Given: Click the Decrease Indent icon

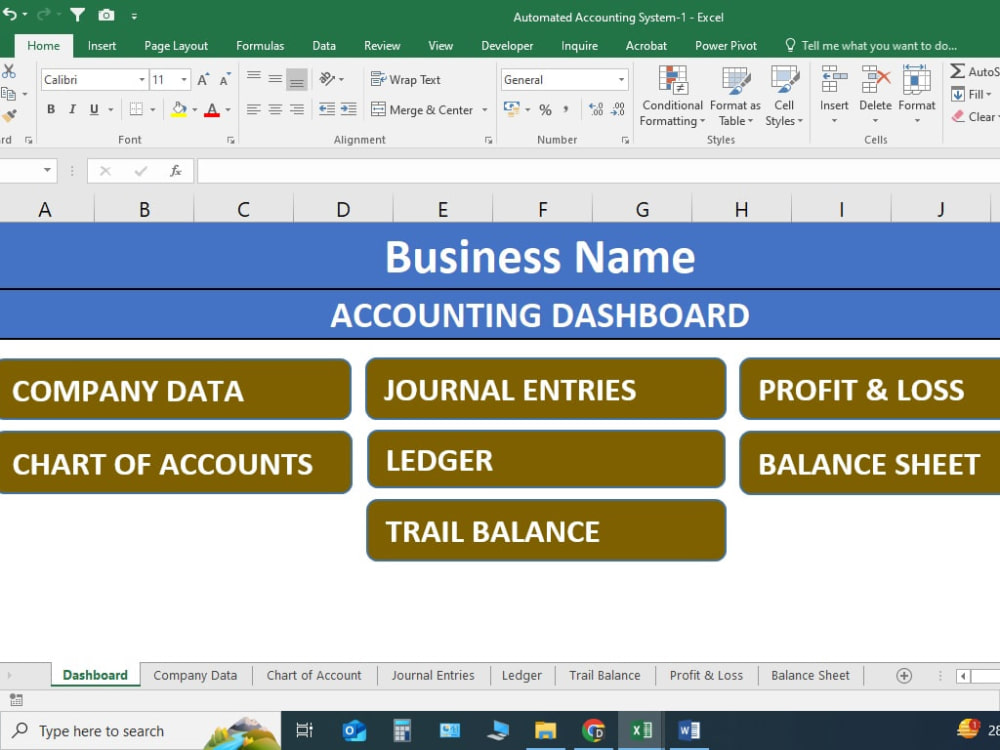Looking at the screenshot, I should pos(327,110).
